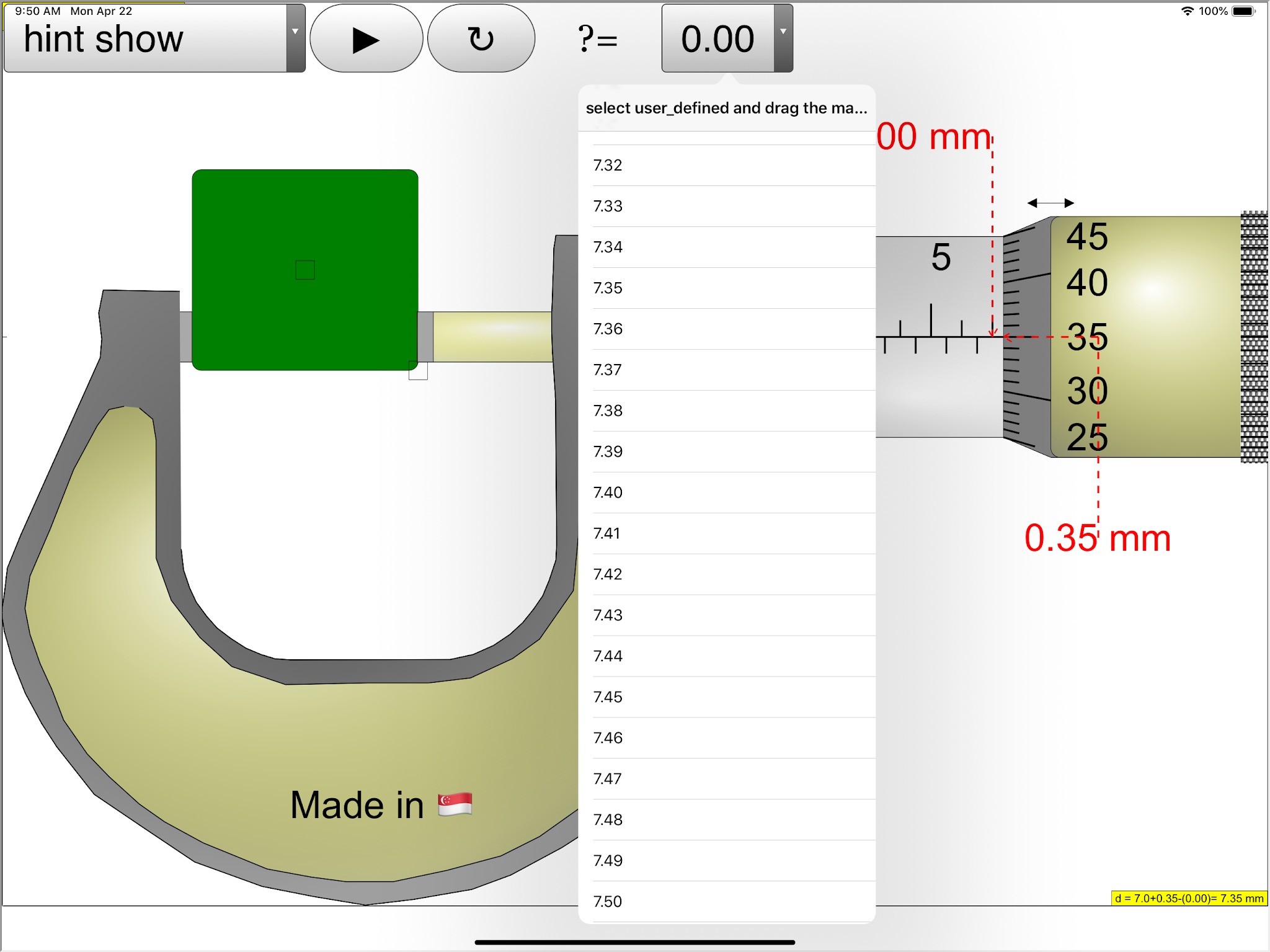Click the thimble scale at 35
This screenshot has height=952, width=1270.
pos(1087,337)
